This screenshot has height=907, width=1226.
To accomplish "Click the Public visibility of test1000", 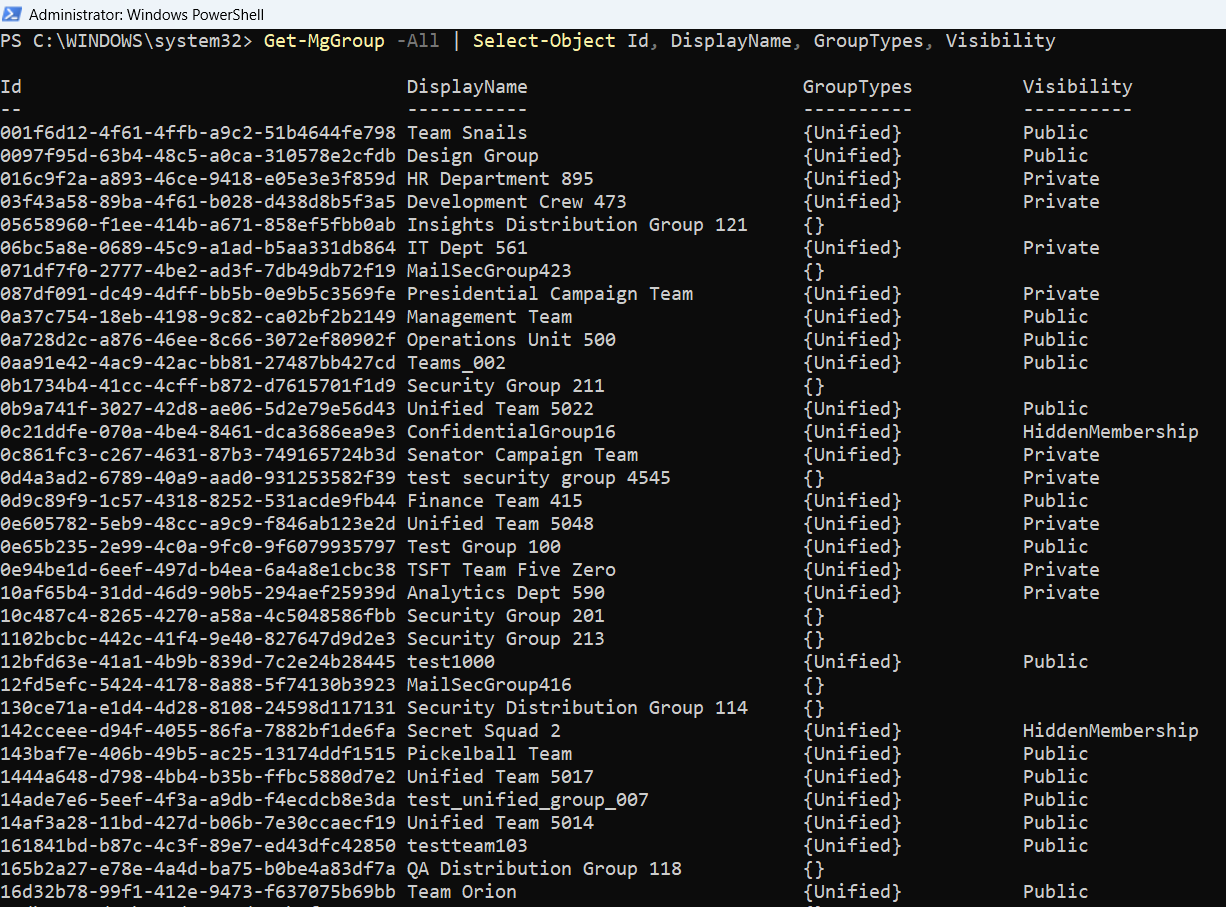I will (x=1055, y=662).
